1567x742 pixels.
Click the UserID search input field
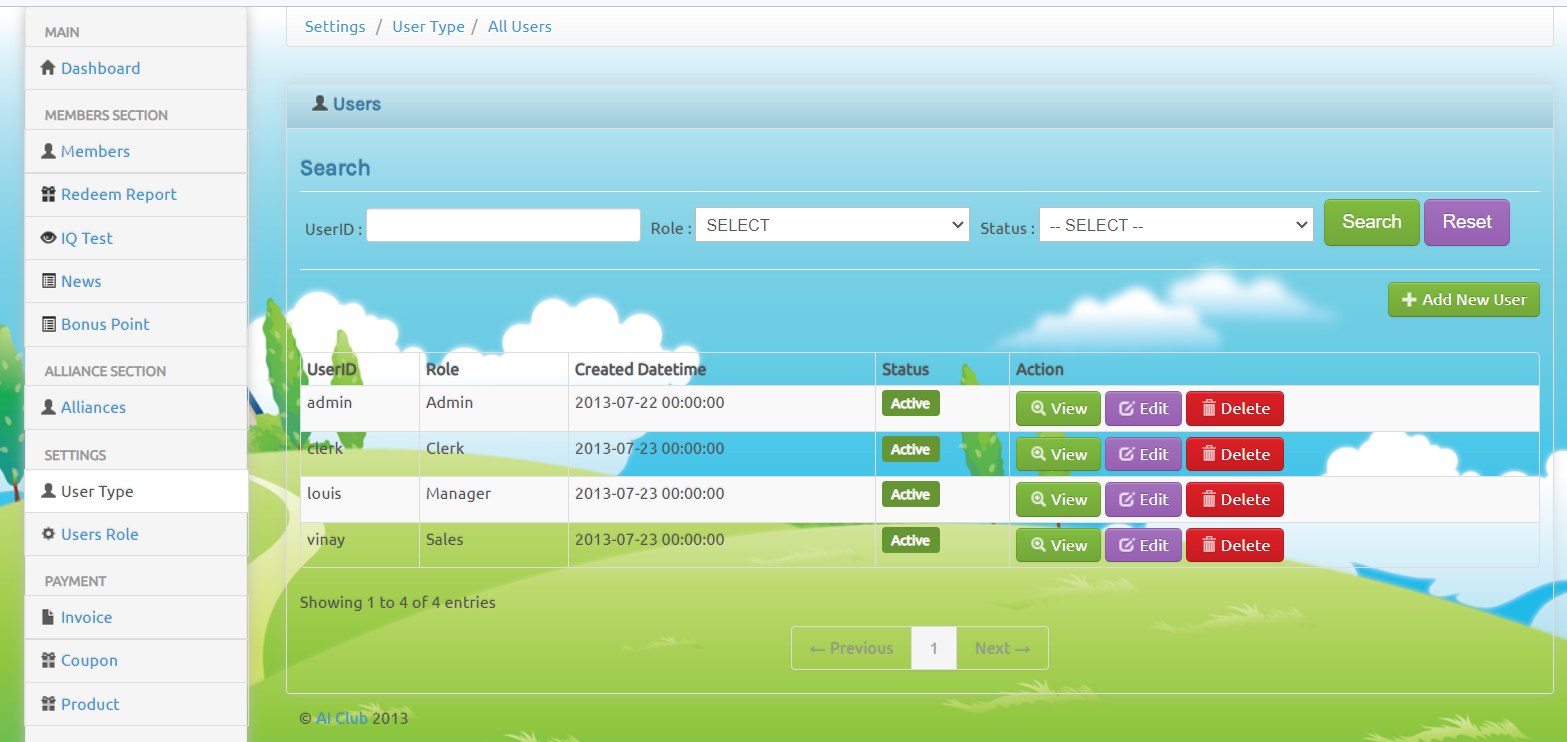503,225
